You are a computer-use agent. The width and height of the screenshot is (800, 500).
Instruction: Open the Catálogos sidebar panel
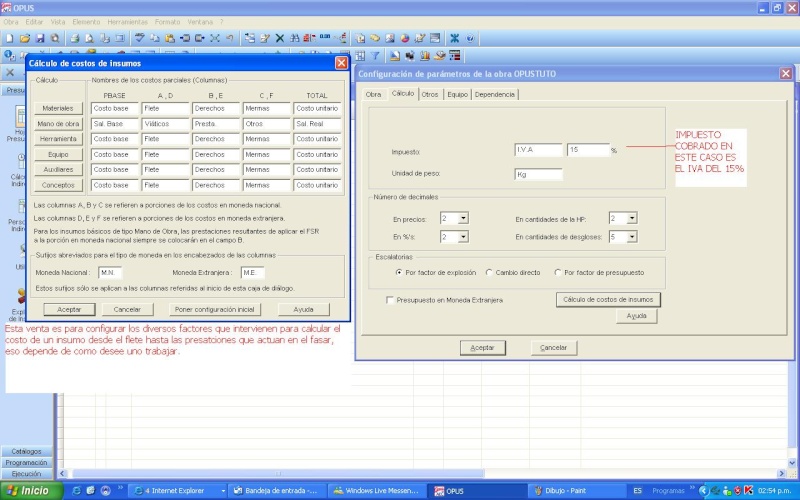(27, 452)
